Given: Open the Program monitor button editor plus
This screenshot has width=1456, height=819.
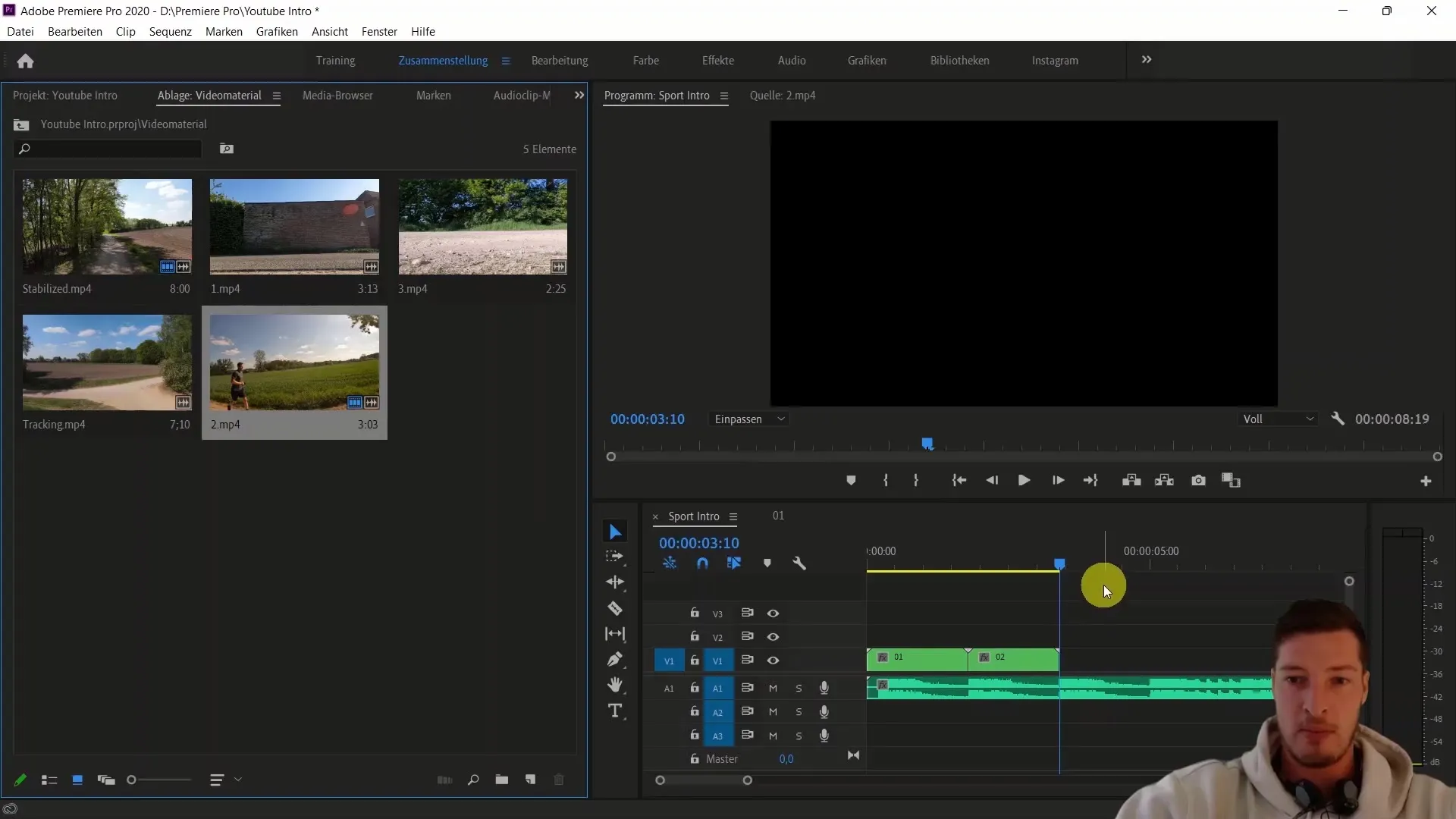Looking at the screenshot, I should tap(1426, 482).
